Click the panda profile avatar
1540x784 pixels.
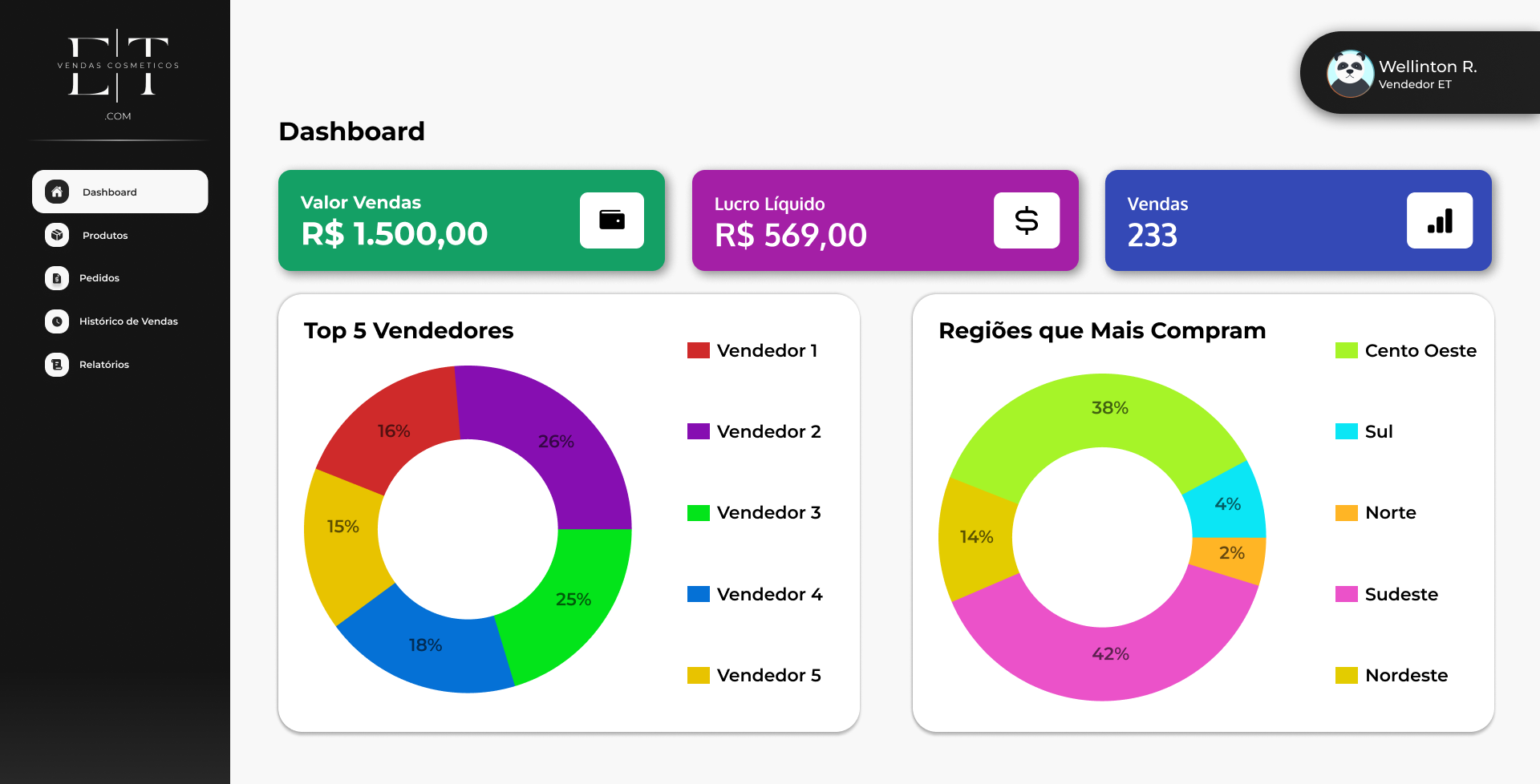pyautogui.click(x=1350, y=73)
